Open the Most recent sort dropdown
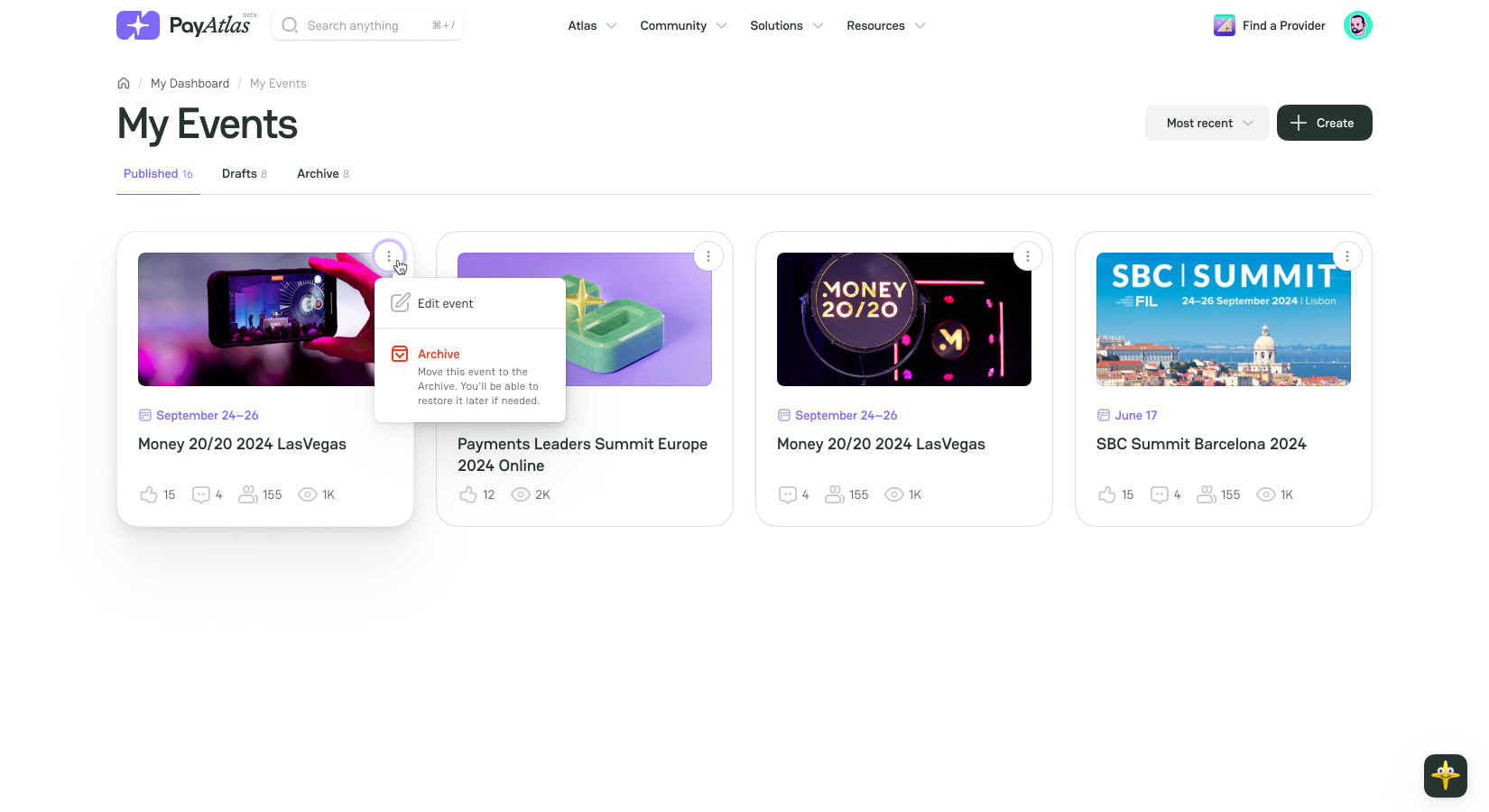Screen dimensions: 1489x812 click(x=1207, y=123)
